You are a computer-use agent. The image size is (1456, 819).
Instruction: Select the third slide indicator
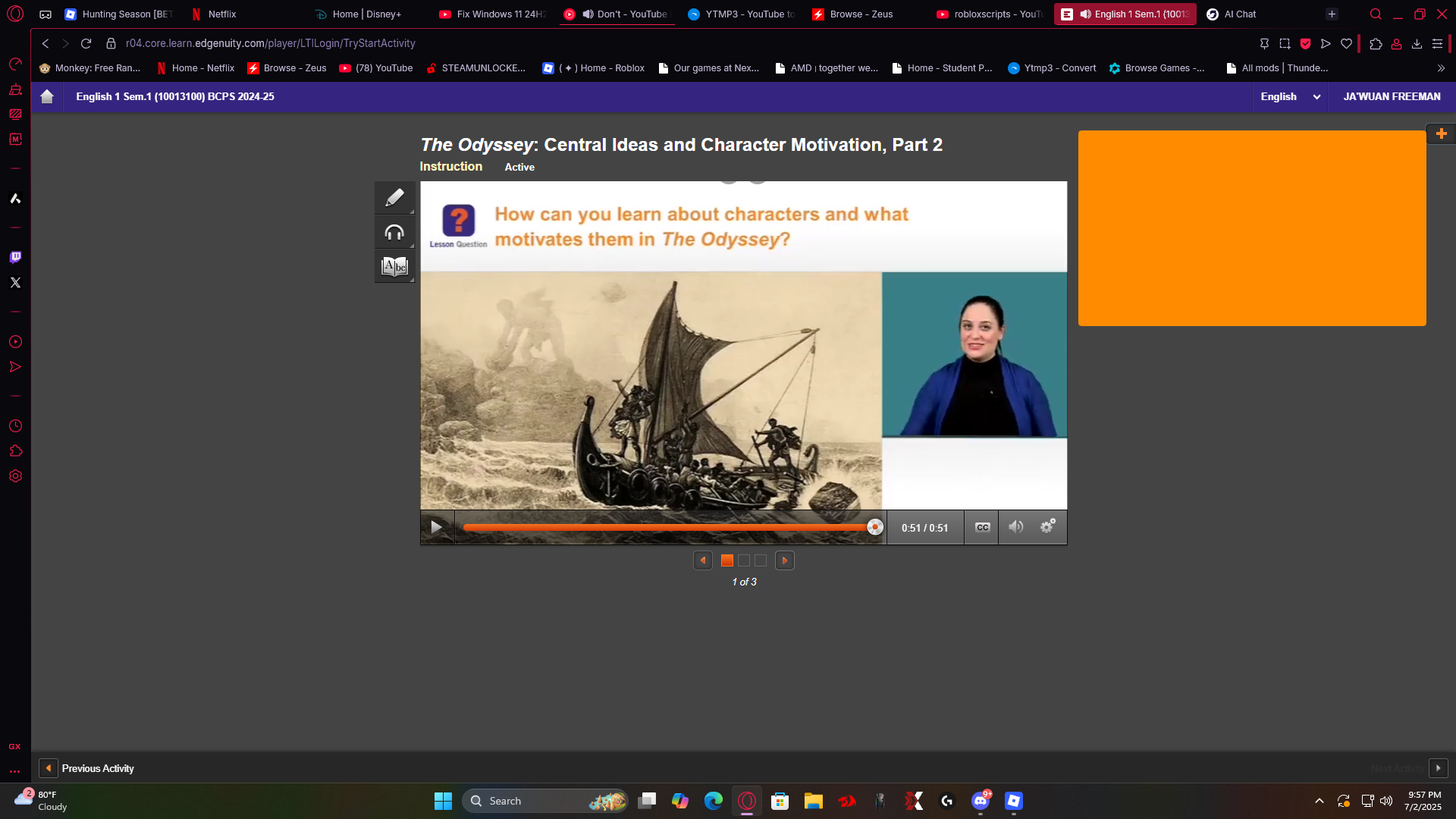(761, 560)
